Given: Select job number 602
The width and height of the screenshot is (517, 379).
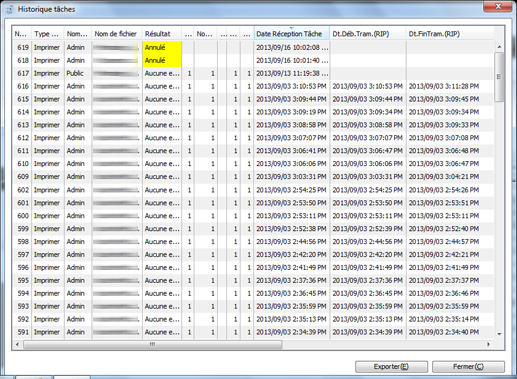Looking at the screenshot, I should [x=23, y=190].
